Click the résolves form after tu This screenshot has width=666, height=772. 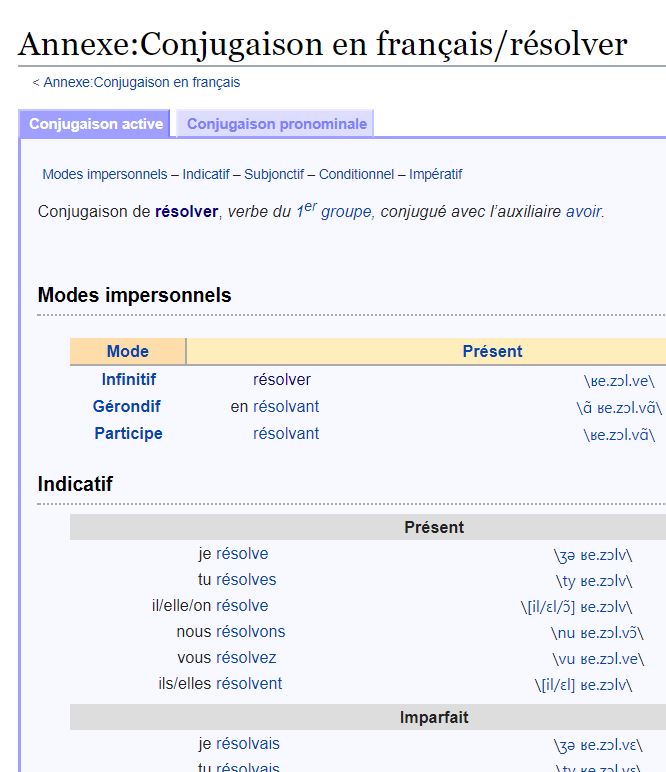click(x=246, y=580)
